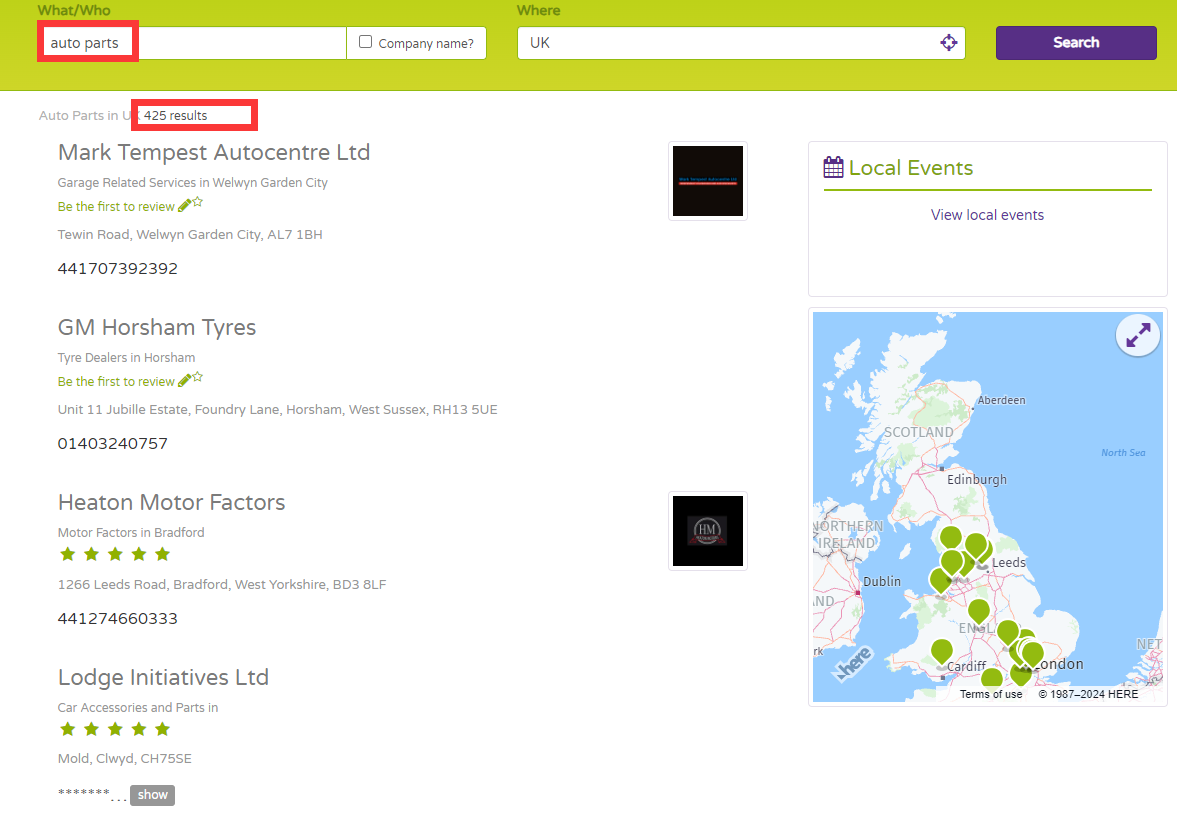The width and height of the screenshot is (1177, 817).
Task: Expand the map to full screen
Action: pyautogui.click(x=1138, y=335)
